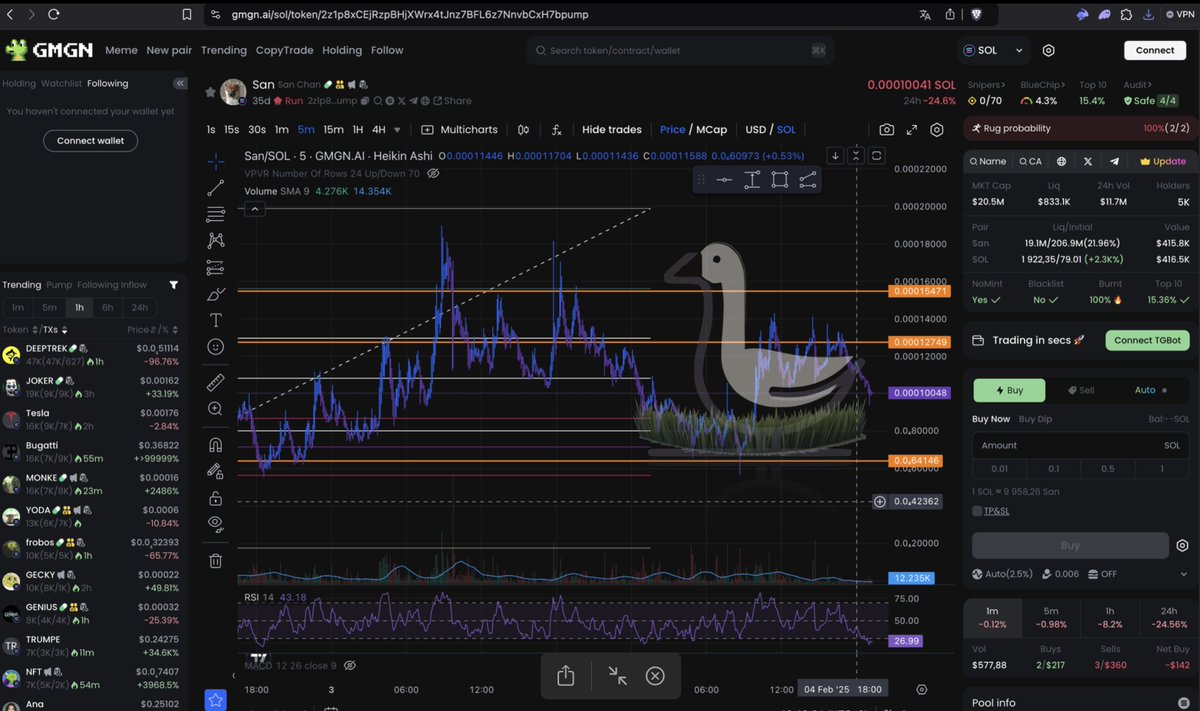Toggle chart sync refresh button
Screen dimensions: 1200x711
click(877, 155)
